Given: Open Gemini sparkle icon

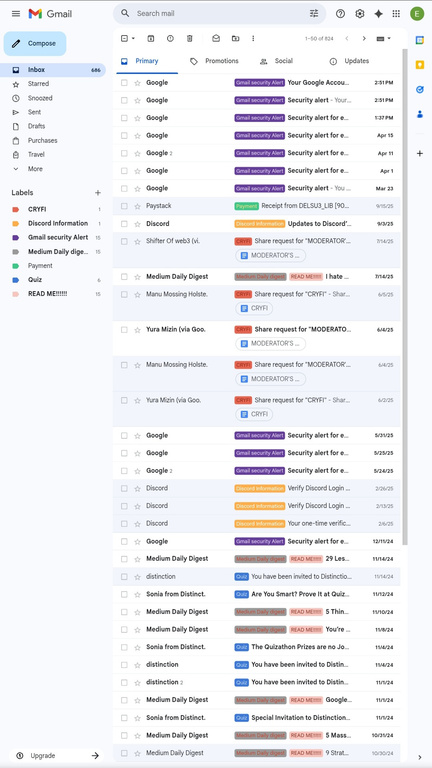Looking at the screenshot, I should click(x=378, y=14).
